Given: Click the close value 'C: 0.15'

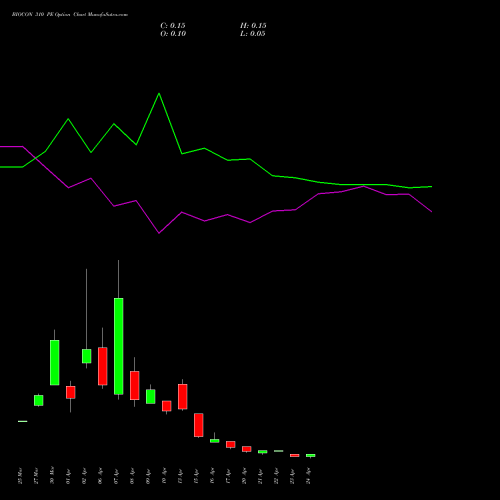Looking at the screenshot, I should point(173,26).
